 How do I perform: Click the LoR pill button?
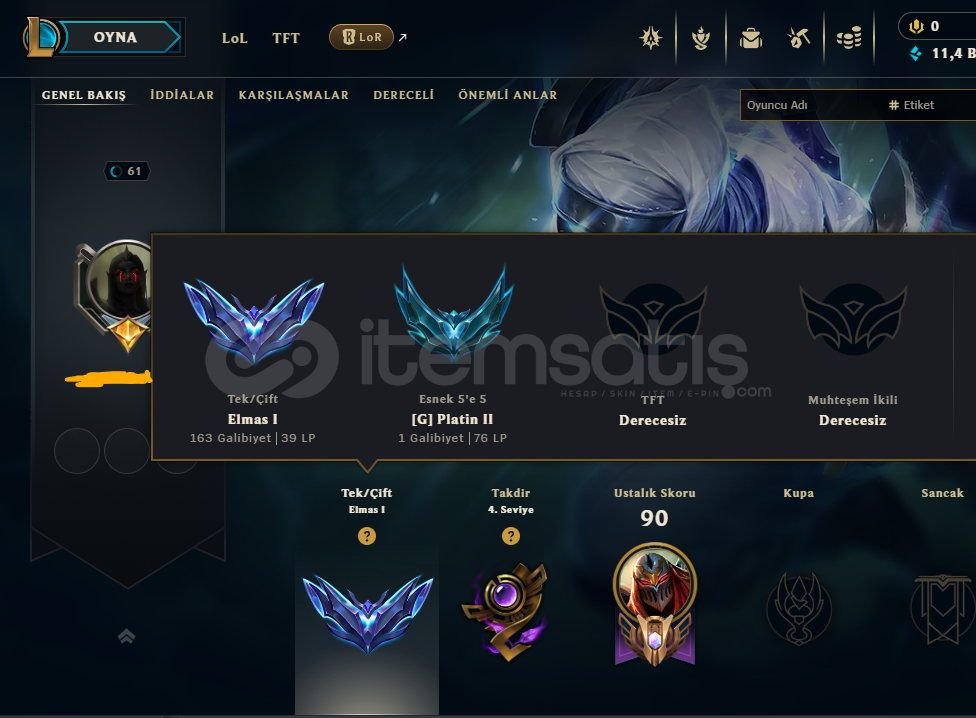pos(361,37)
